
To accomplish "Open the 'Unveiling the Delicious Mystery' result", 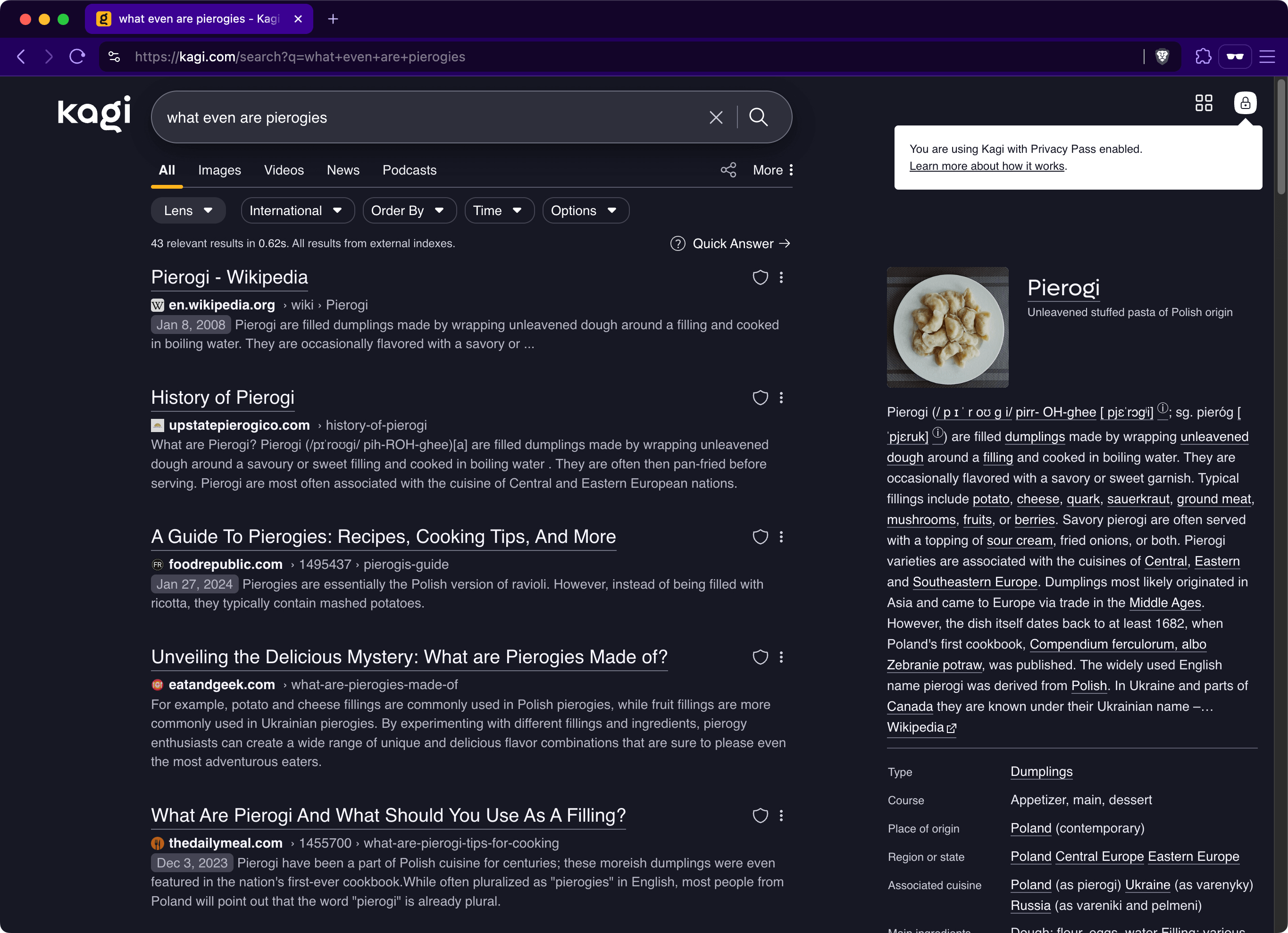I will coord(410,657).
